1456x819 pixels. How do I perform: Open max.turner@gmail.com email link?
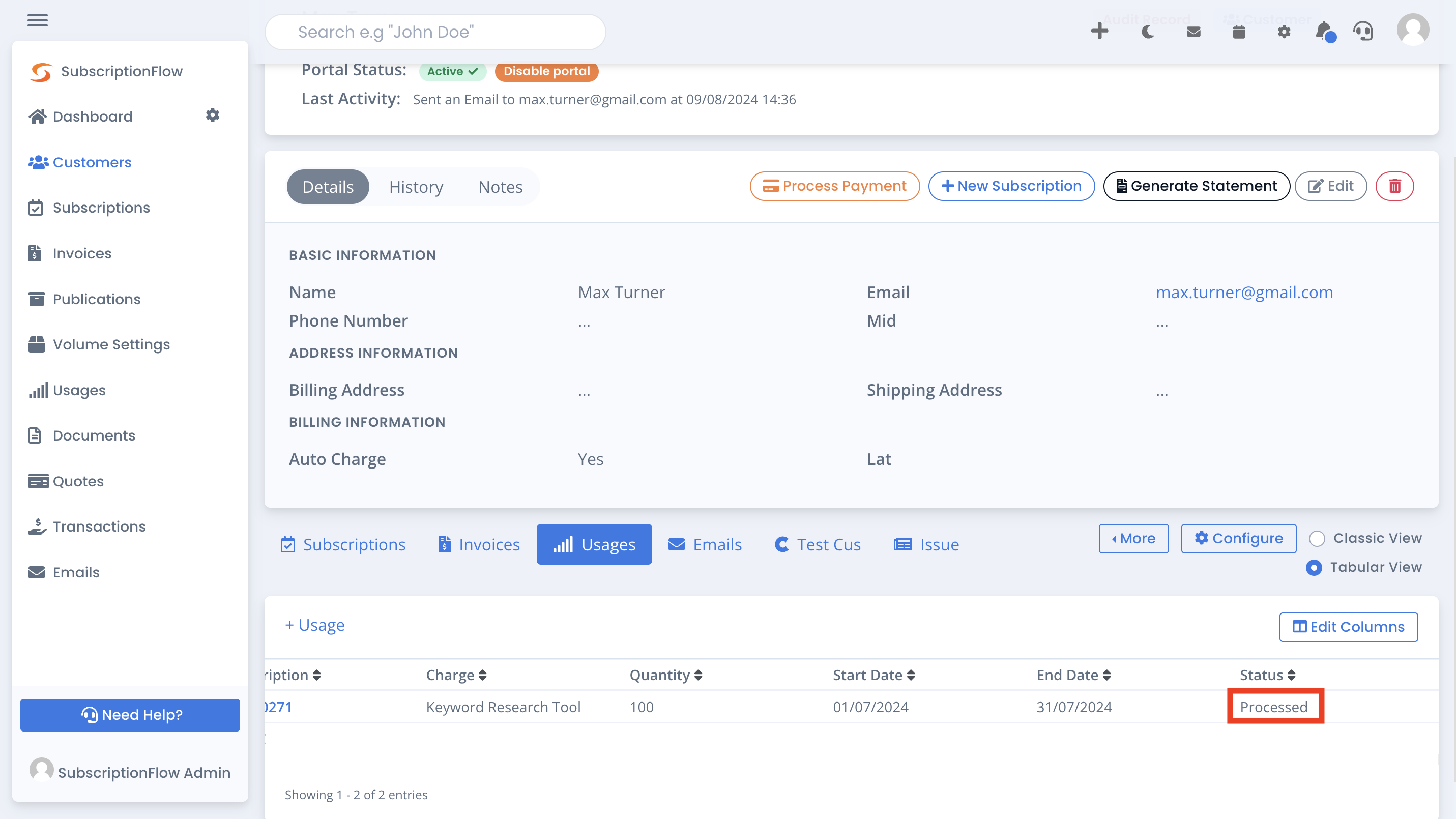[1244, 292]
